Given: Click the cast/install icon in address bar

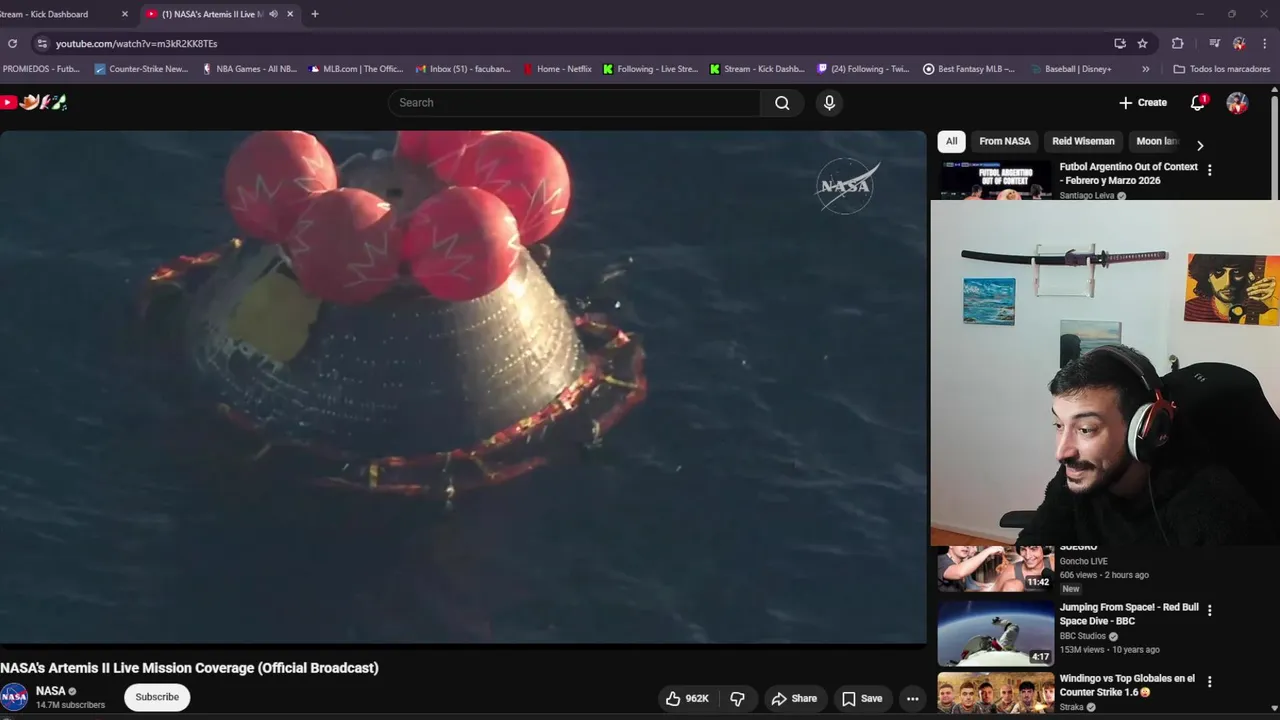Looking at the screenshot, I should click(1120, 44).
